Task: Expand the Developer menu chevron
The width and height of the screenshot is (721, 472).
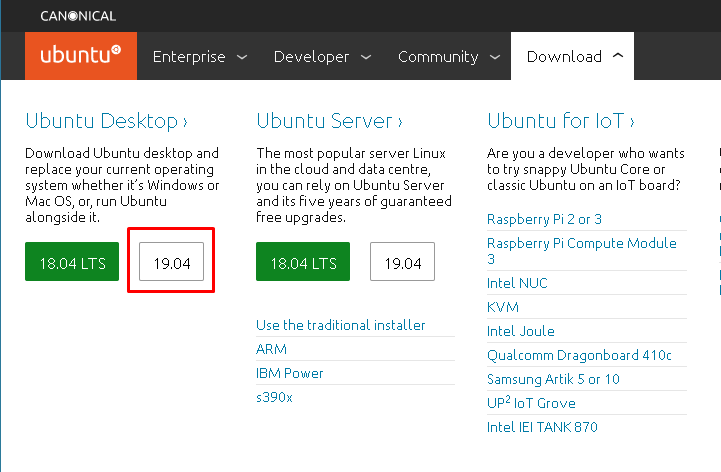Action: coord(366,57)
